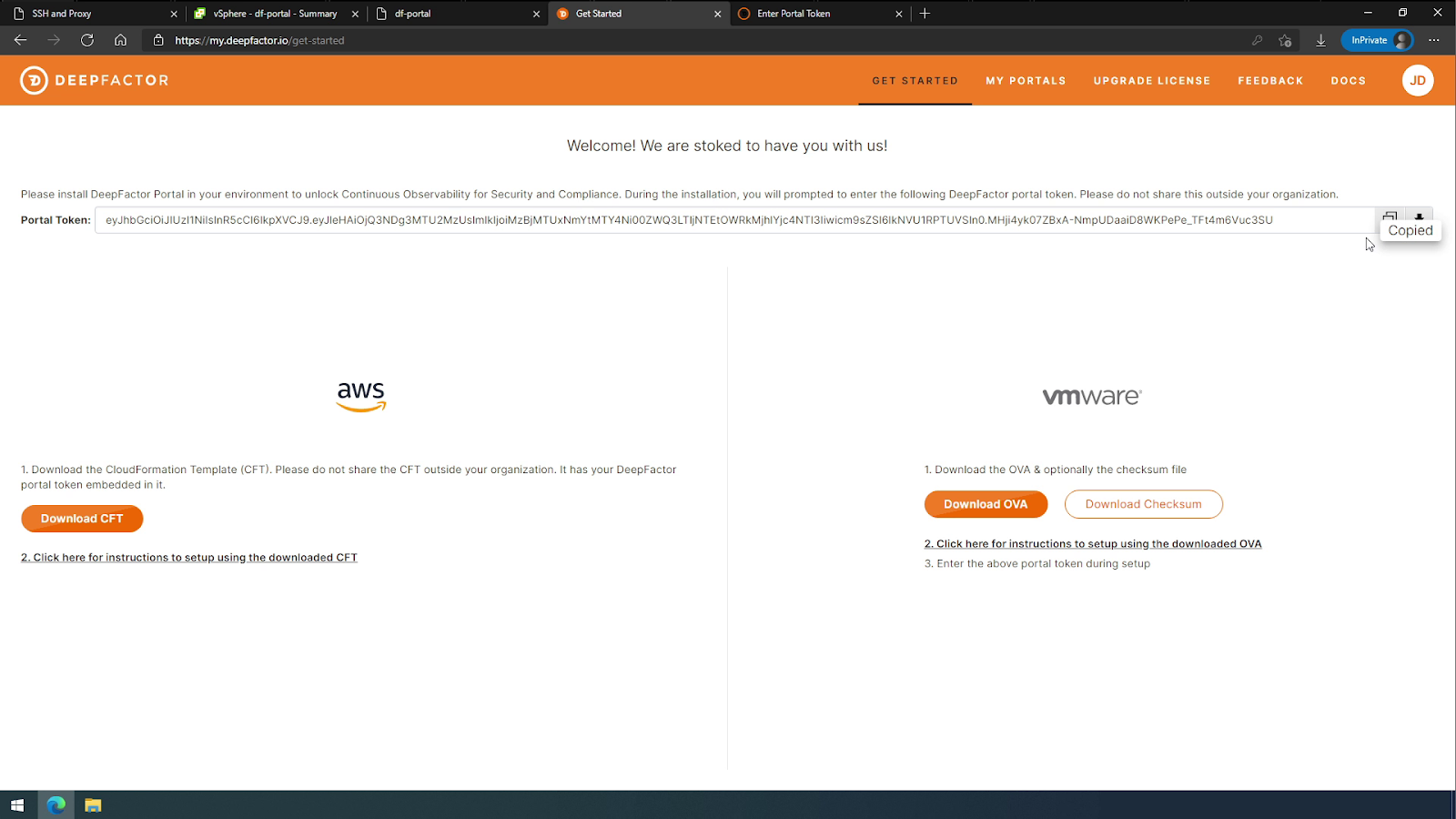
Task: Open the browser home page
Action: [120, 40]
